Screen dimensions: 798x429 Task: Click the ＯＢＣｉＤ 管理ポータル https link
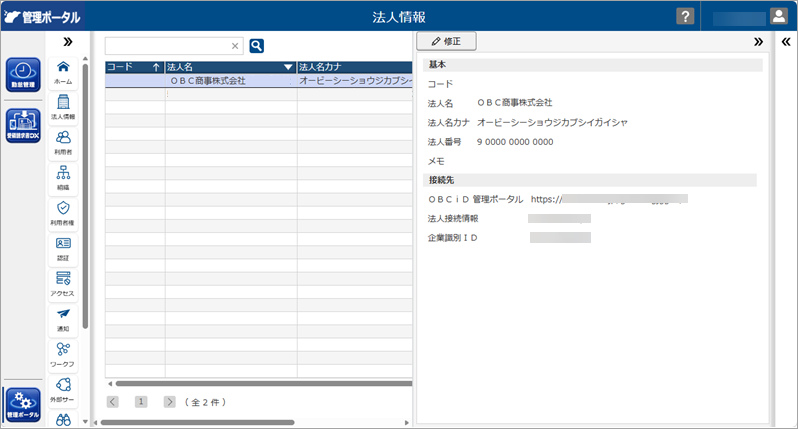click(609, 199)
